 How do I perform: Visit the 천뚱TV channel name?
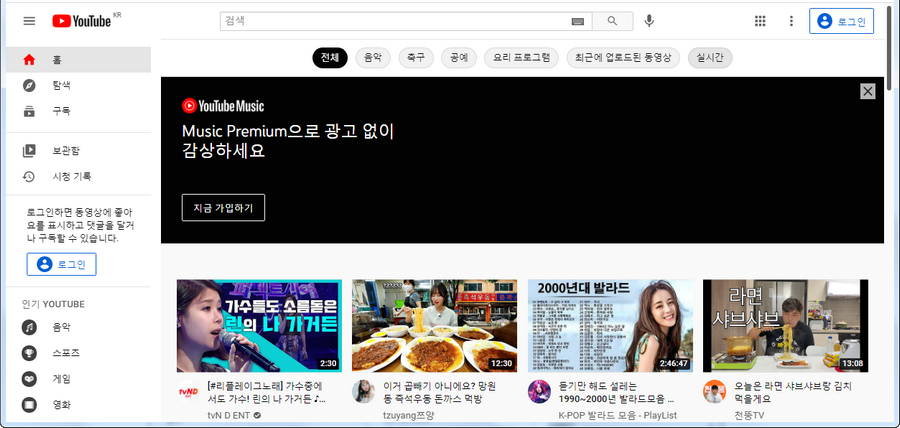[x=749, y=415]
